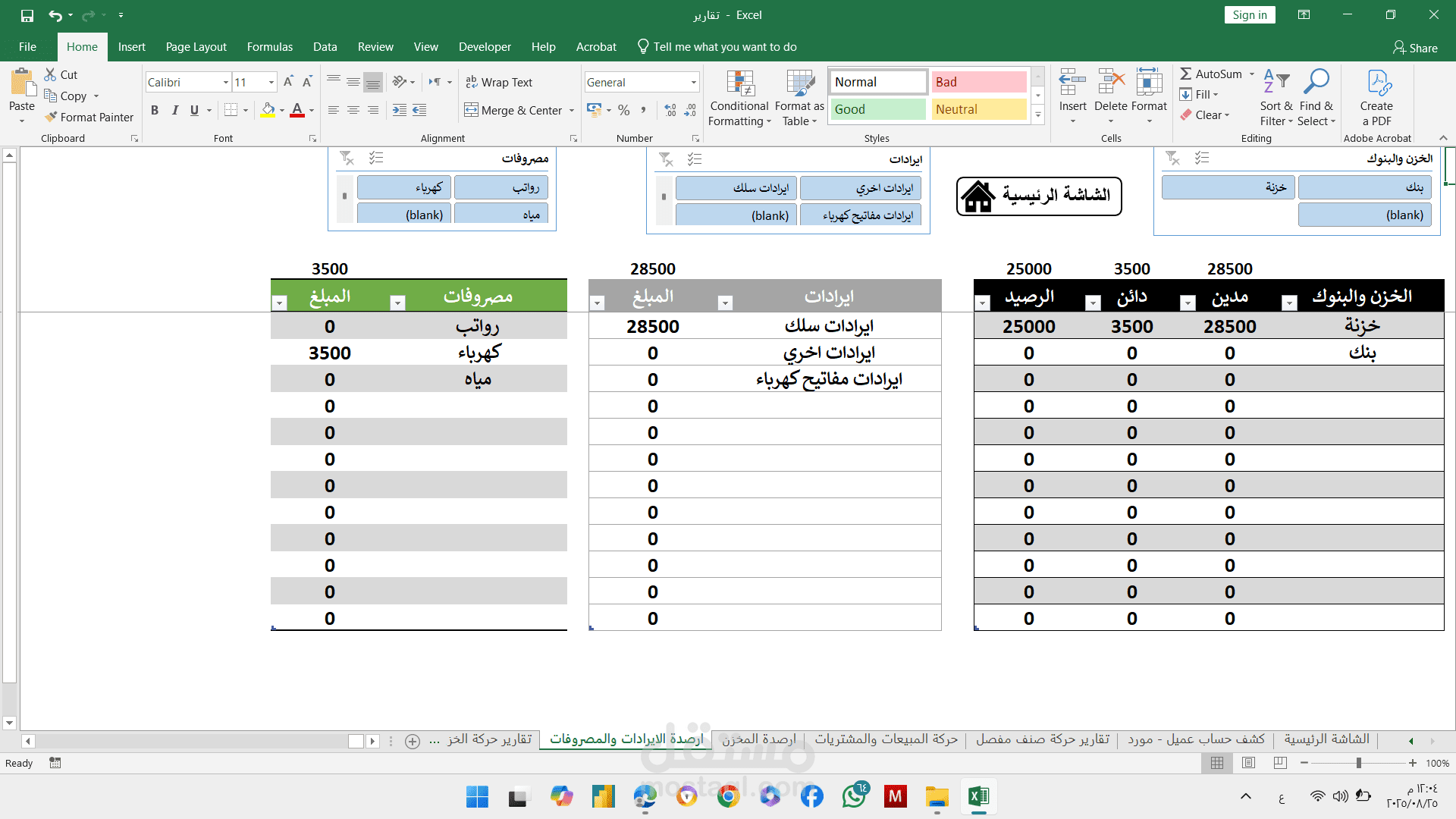Clear filter on مصروفات slicer
This screenshot has width=1456, height=819.
point(347,158)
